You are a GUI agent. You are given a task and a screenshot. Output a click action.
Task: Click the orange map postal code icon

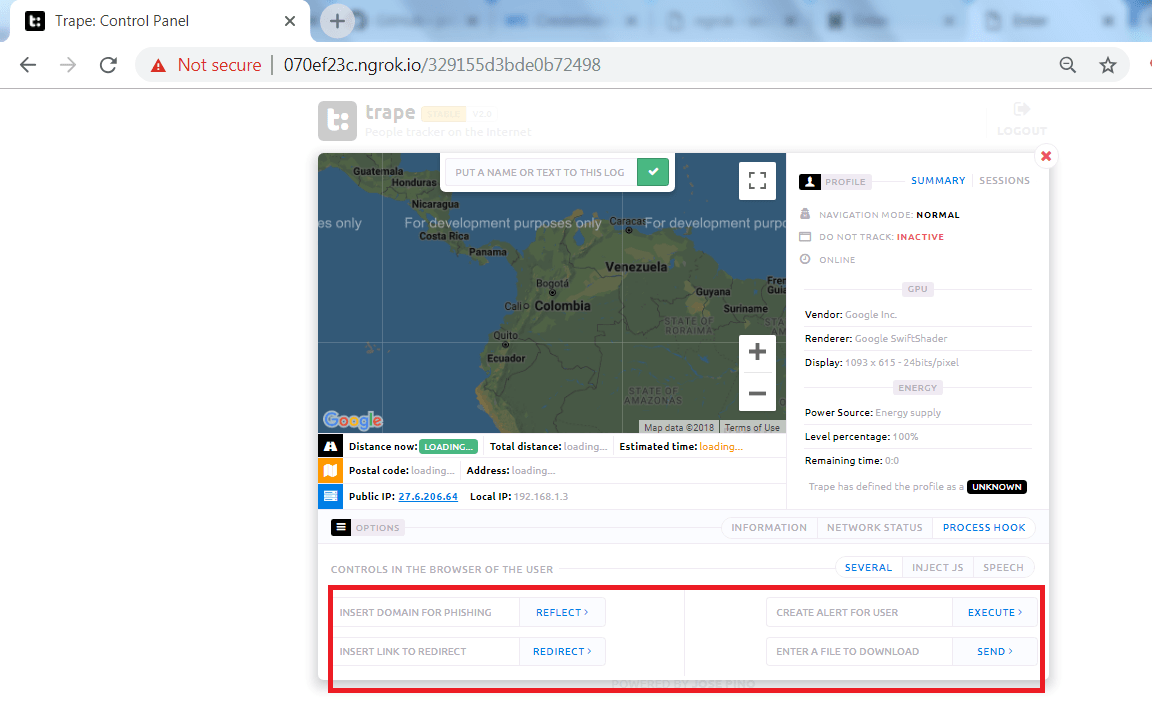click(x=331, y=470)
